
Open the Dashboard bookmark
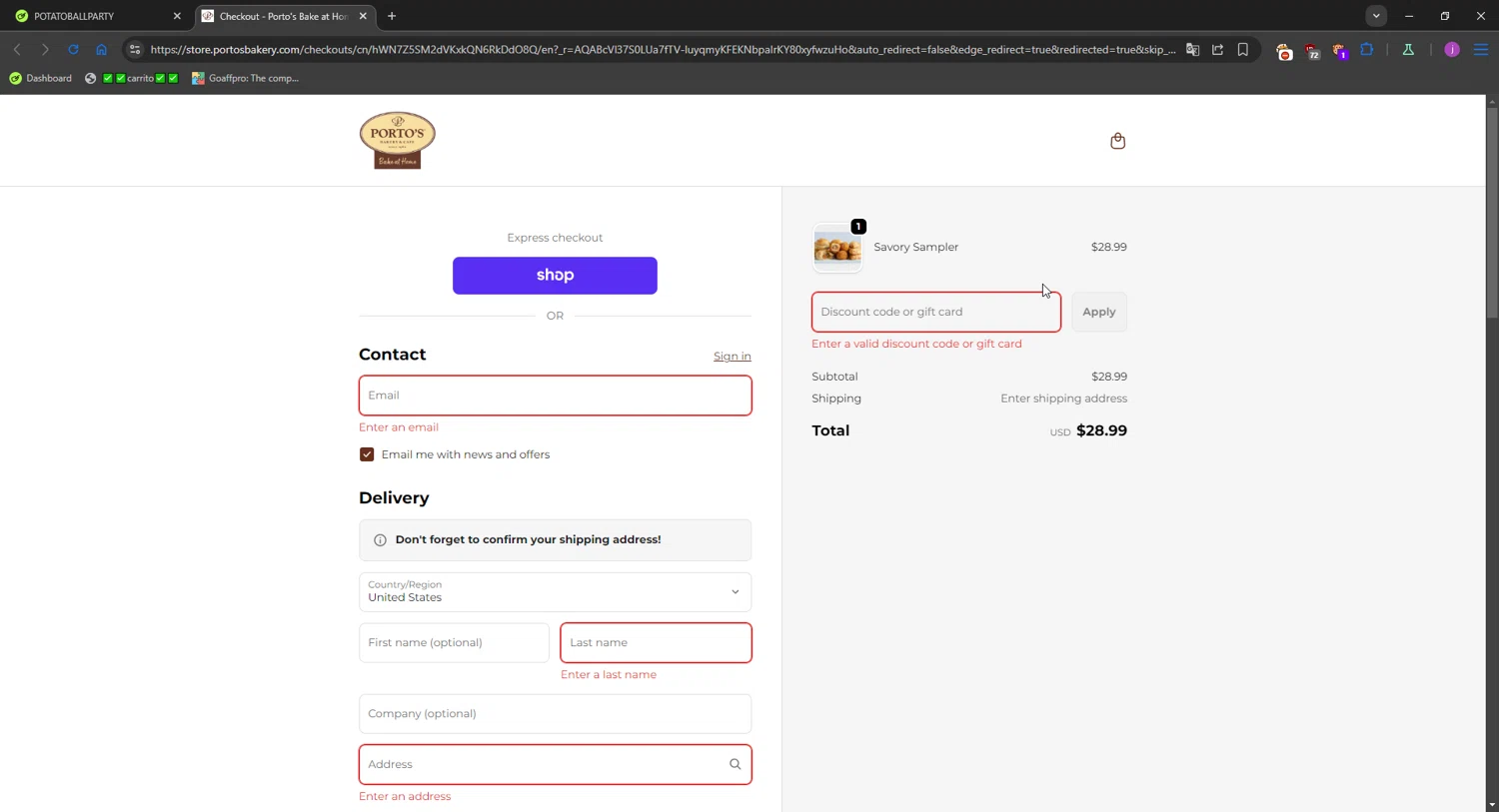click(40, 78)
